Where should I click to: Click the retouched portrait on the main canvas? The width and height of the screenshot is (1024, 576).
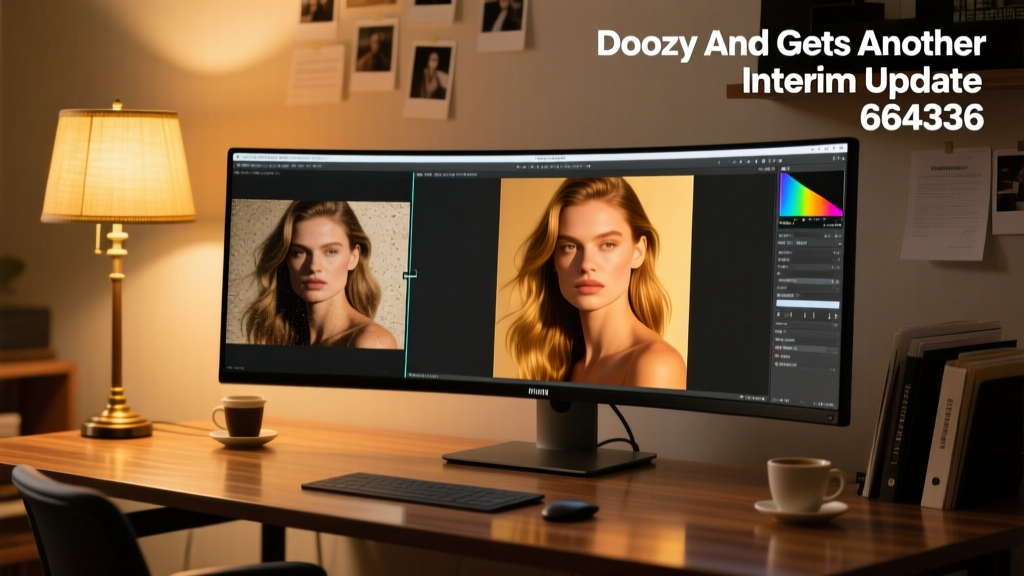[x=593, y=282]
